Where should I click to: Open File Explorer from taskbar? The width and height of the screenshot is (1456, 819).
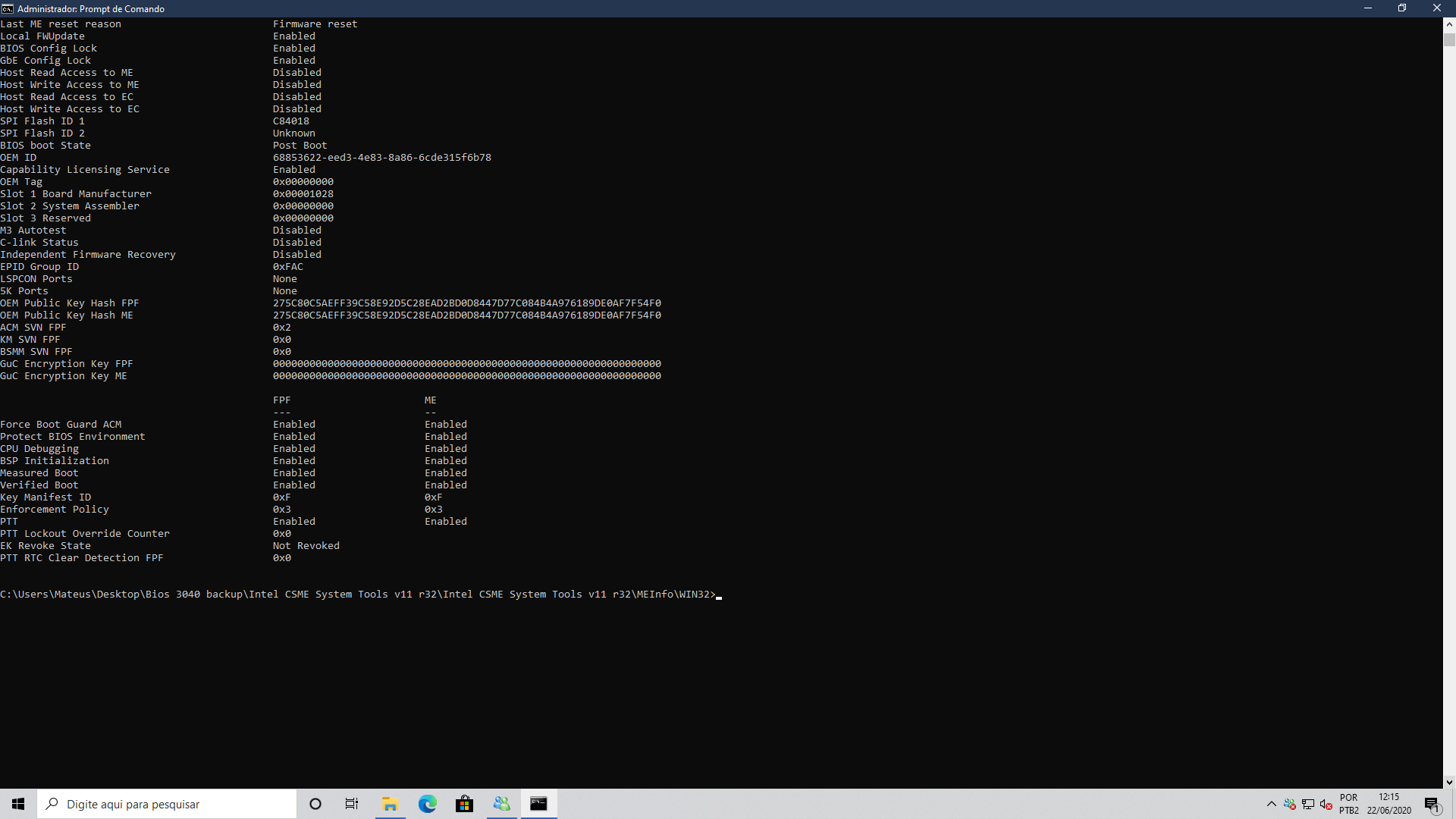pos(390,804)
